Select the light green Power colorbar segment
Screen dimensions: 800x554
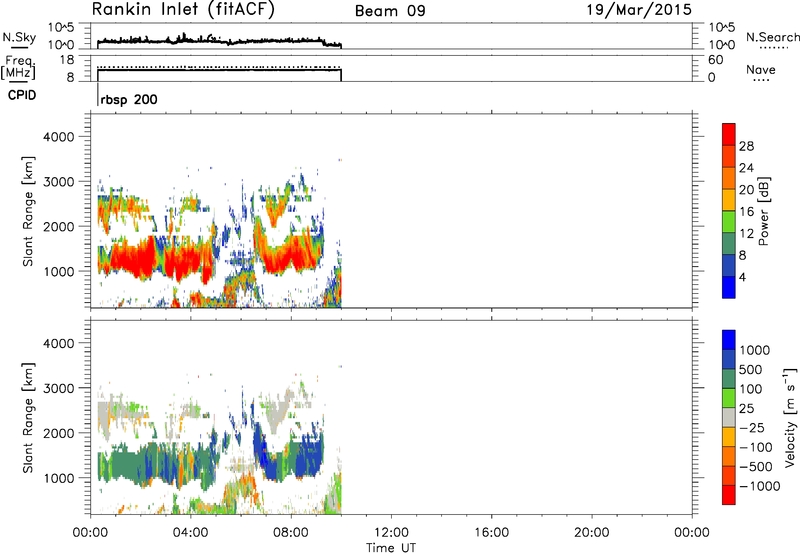click(x=729, y=221)
